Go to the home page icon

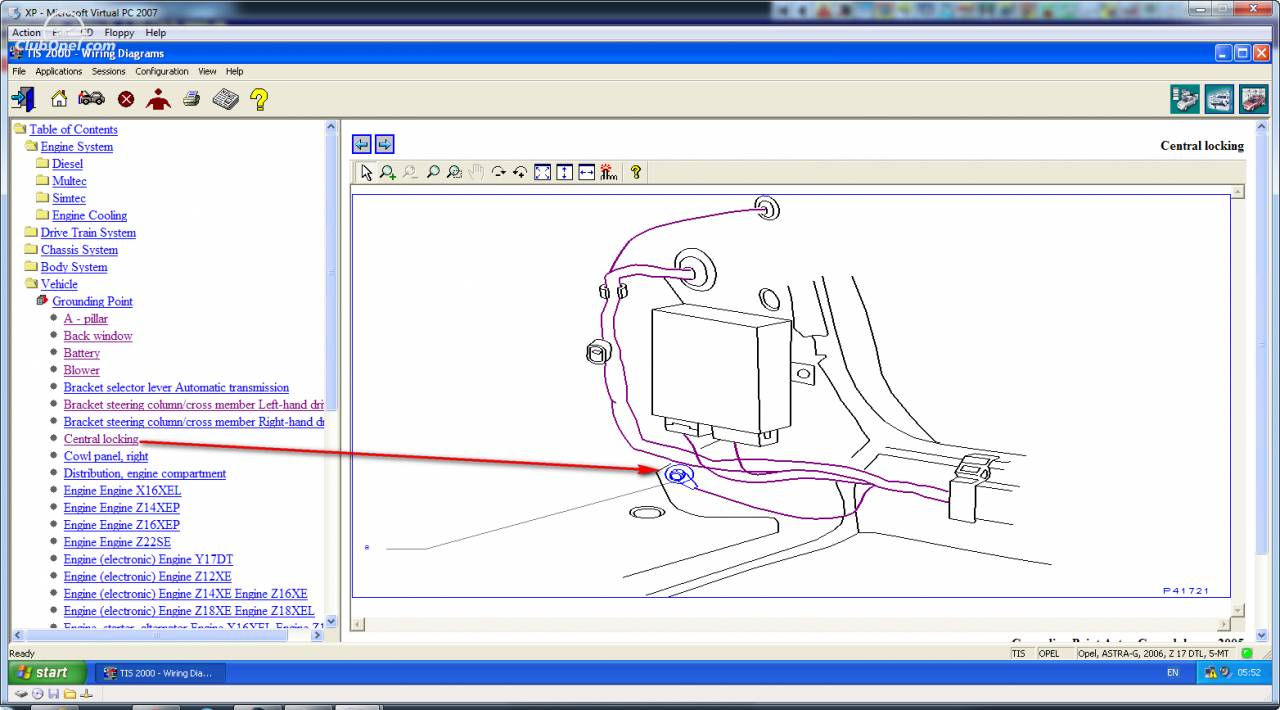point(59,99)
